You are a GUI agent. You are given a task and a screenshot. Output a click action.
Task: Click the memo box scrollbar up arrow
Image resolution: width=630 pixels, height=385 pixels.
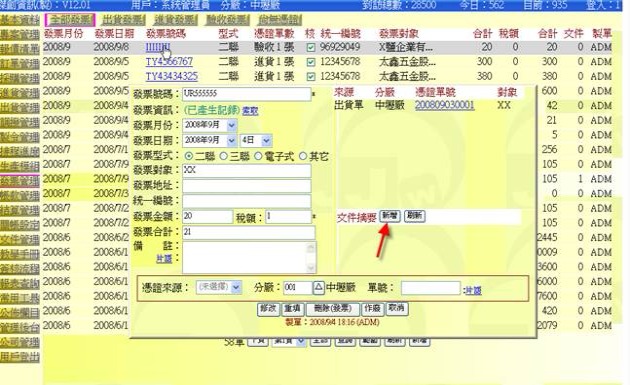311,248
